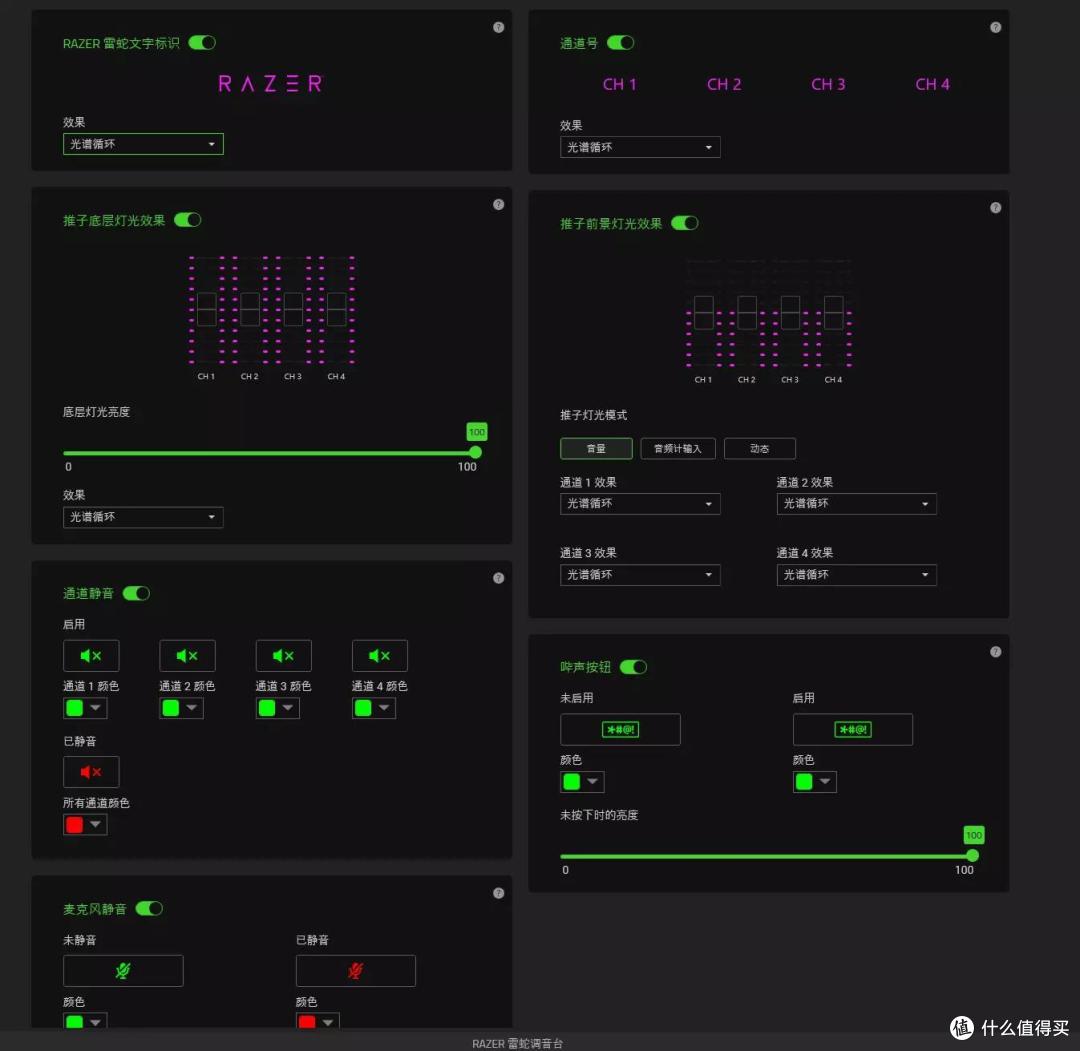
Task: Pick 已静音 microphone red color swatch
Action: tap(307, 1022)
